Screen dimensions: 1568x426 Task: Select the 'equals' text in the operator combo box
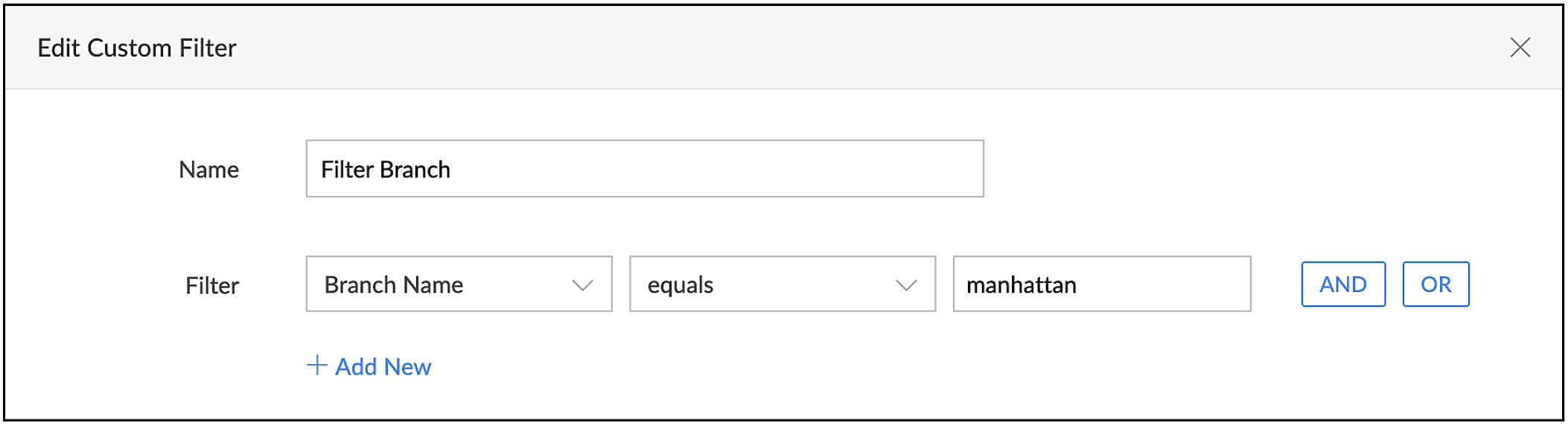(680, 285)
